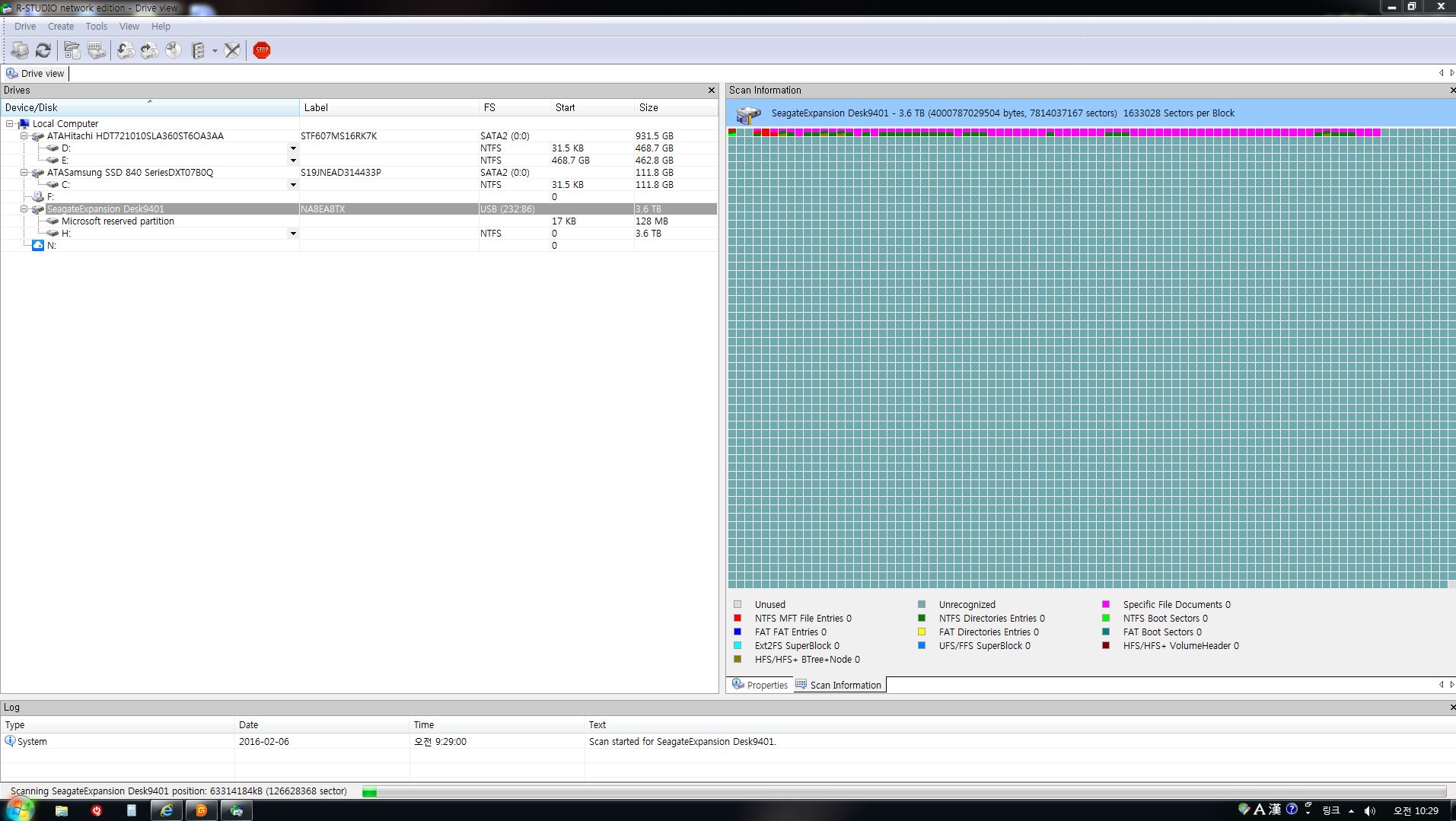Screen dimensions: 1456x821
Task: Click the red Stop scan button
Action: pyautogui.click(x=262, y=50)
